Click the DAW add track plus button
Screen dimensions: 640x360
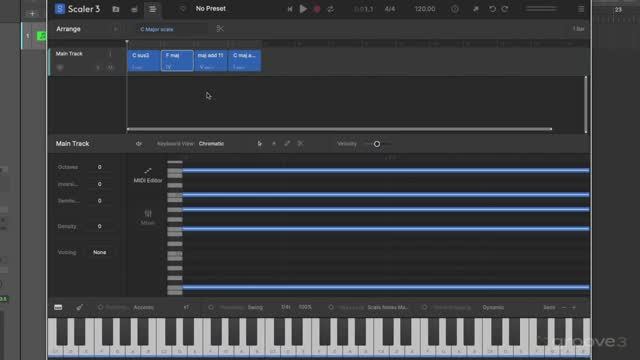32,13
